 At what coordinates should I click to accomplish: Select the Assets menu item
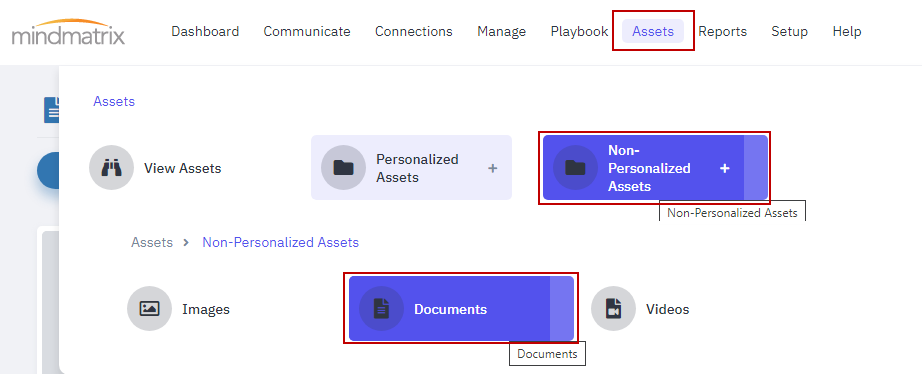pyautogui.click(x=653, y=31)
